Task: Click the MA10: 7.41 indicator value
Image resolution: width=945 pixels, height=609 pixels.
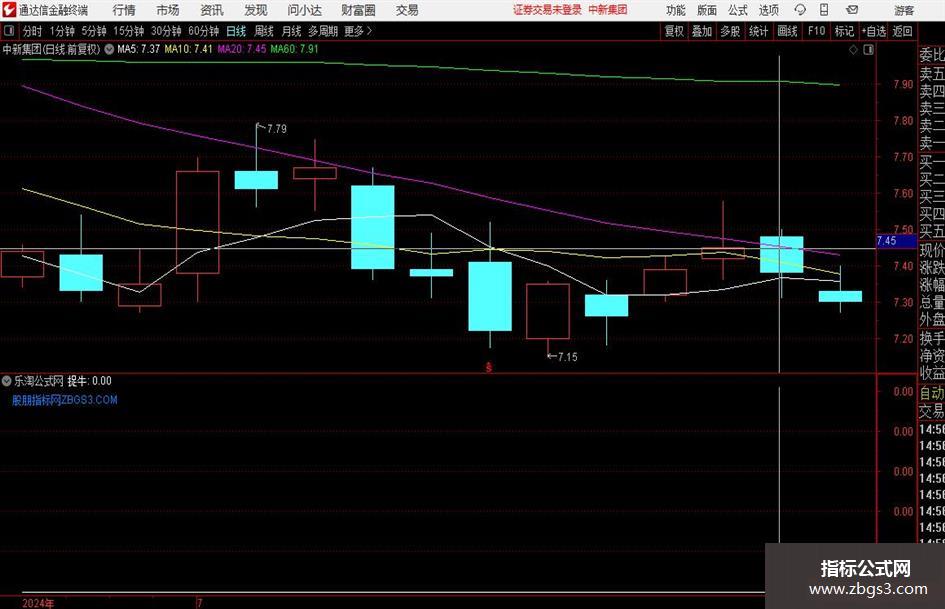Action: pyautogui.click(x=189, y=49)
